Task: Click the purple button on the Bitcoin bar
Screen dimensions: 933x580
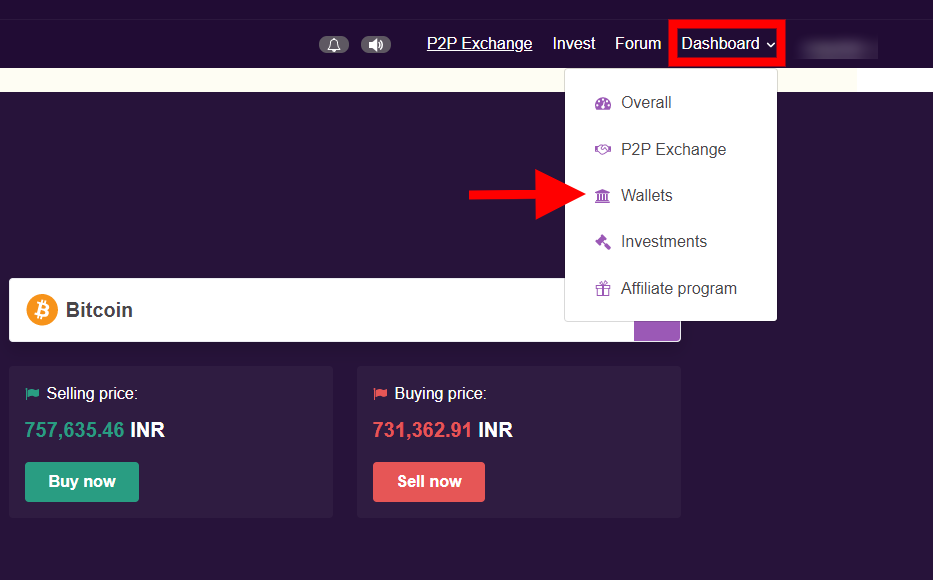Action: point(657,331)
